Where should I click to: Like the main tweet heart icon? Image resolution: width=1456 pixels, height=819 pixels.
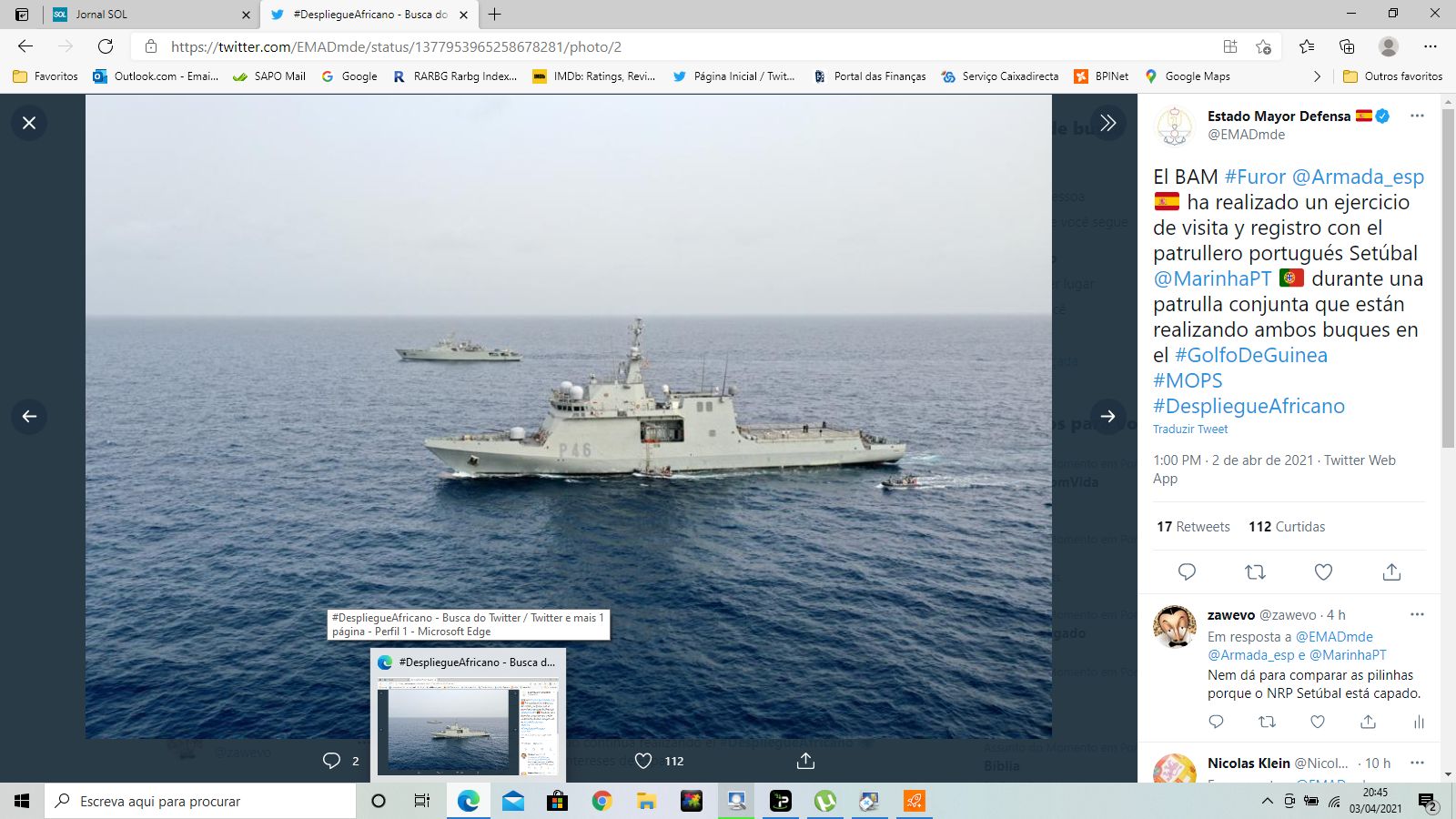click(x=1323, y=571)
